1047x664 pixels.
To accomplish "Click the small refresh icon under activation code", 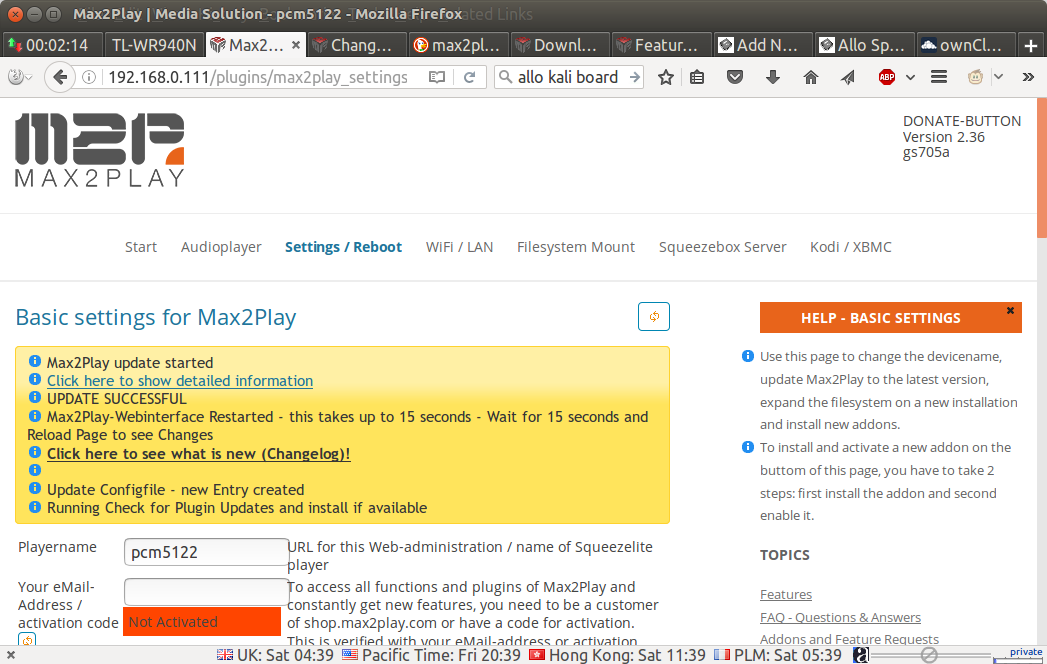I will (27, 640).
